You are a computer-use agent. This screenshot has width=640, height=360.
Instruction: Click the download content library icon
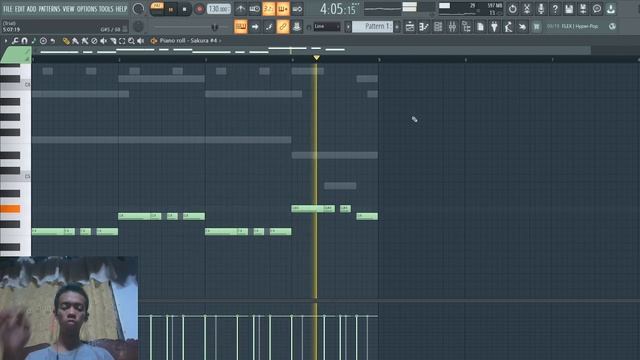[x=611, y=9]
